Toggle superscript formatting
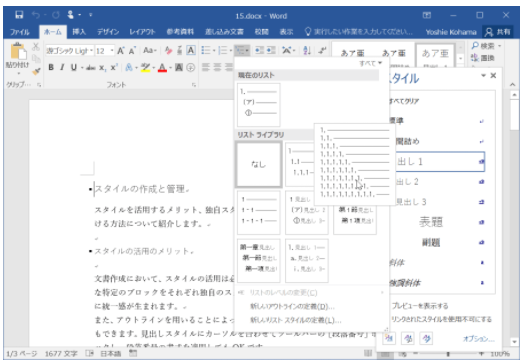 [114, 68]
